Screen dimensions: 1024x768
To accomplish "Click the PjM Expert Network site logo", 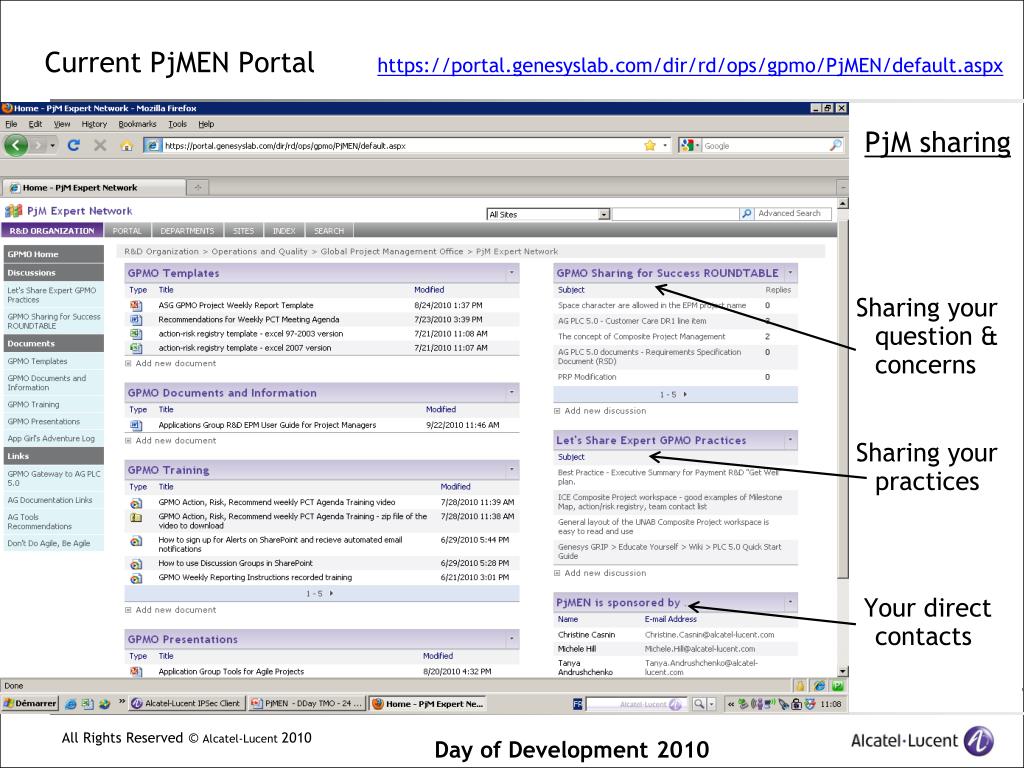I will point(14,211).
